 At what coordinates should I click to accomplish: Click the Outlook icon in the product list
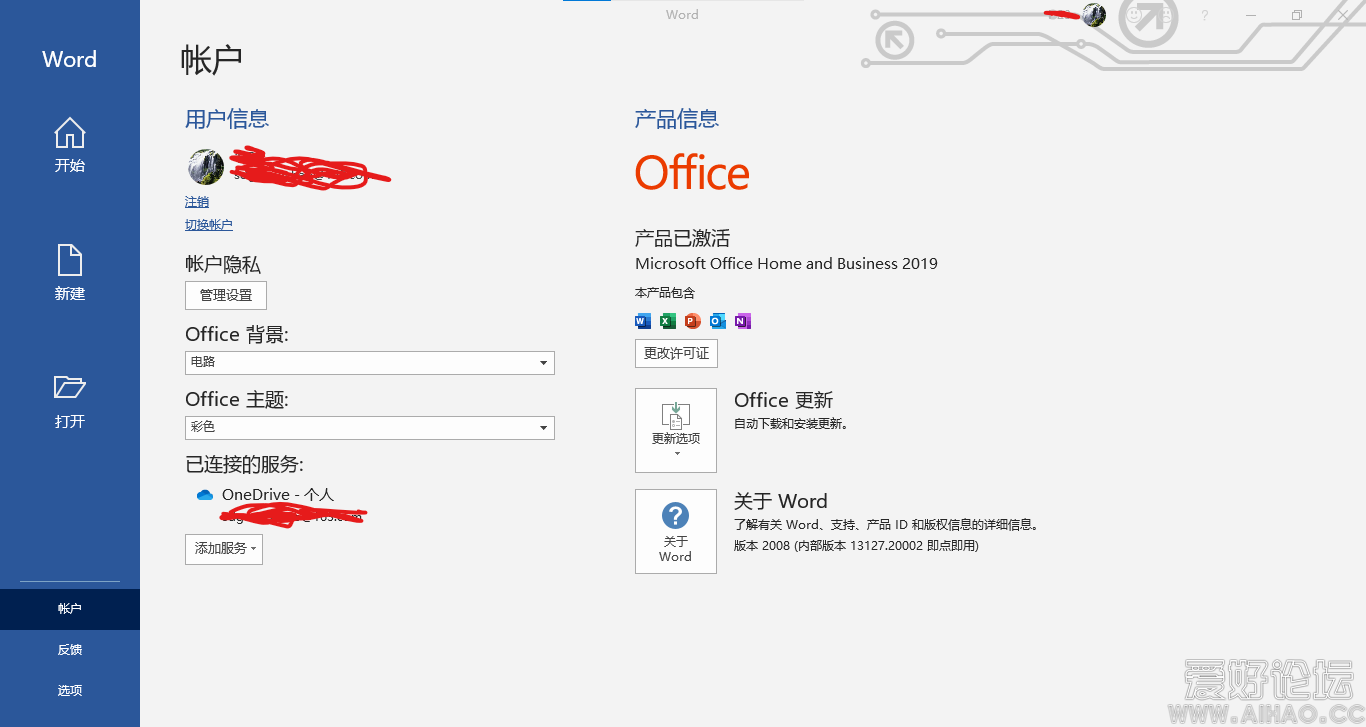coord(717,321)
